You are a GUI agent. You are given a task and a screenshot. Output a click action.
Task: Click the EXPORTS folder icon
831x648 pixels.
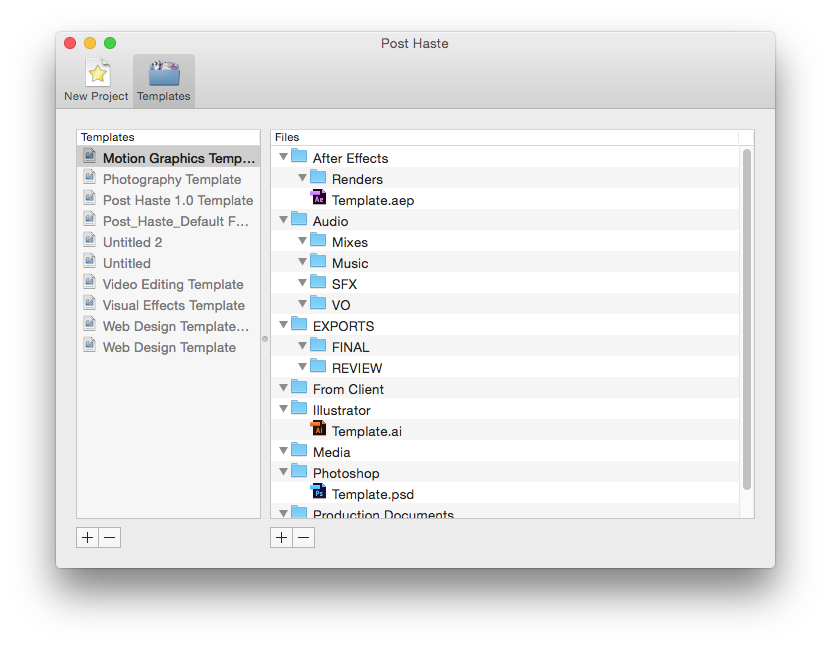coord(299,324)
